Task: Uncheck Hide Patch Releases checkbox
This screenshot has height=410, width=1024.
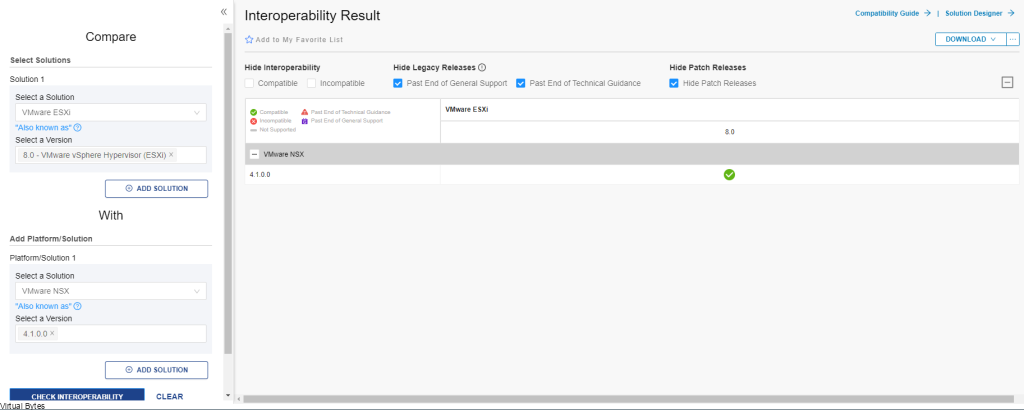Action: 674,83
